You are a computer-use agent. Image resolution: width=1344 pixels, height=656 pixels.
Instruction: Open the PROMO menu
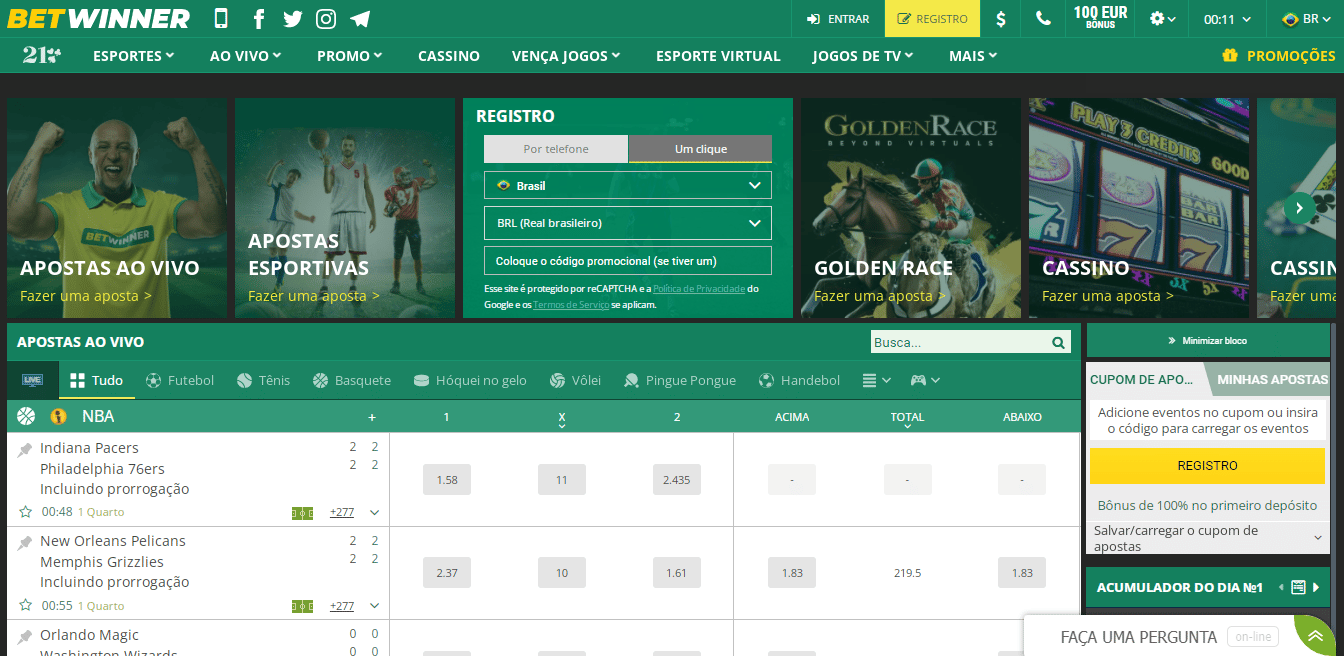(x=350, y=56)
